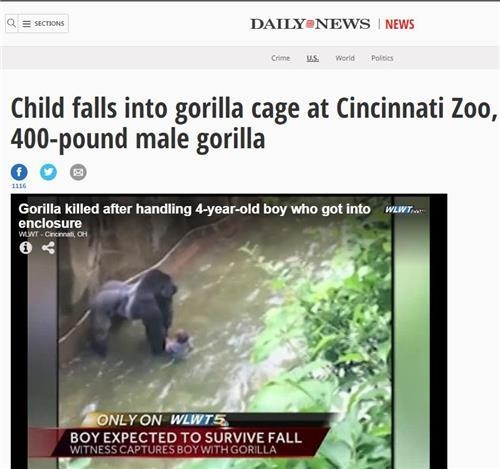This screenshot has width=500, height=469.
Task: Open the World section link
Action: pyautogui.click(x=345, y=58)
